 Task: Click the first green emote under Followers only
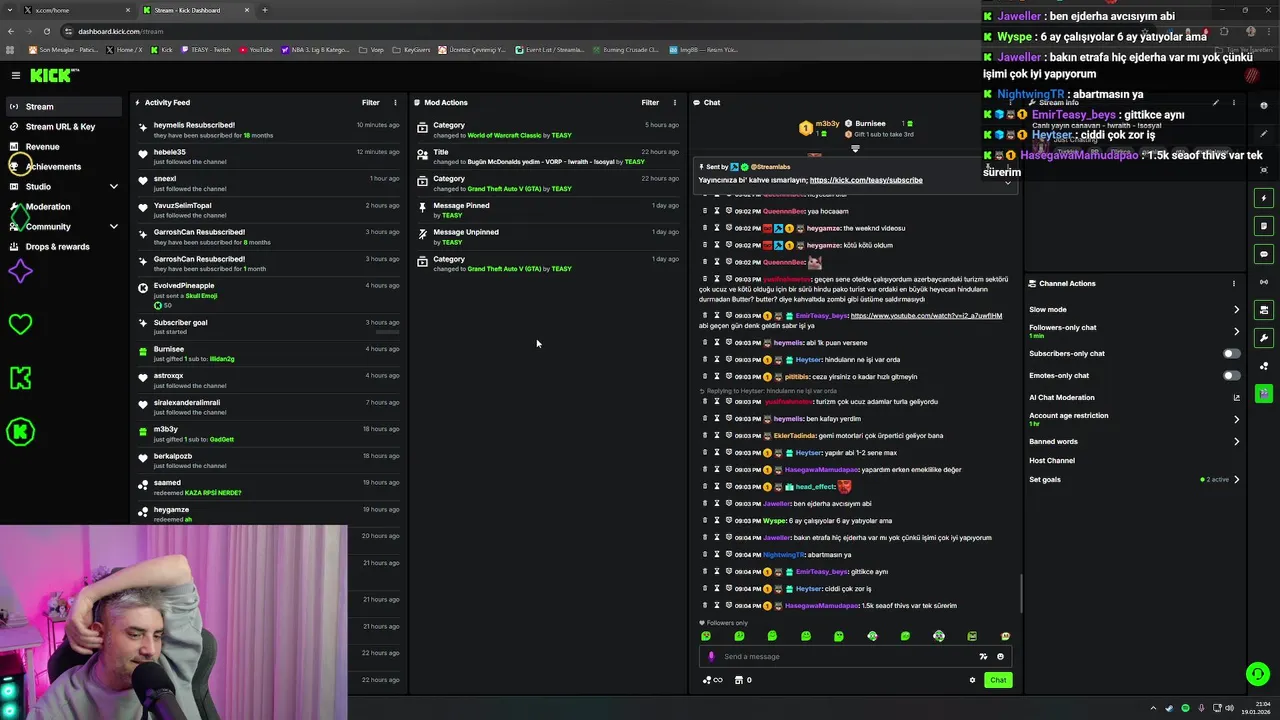706,636
